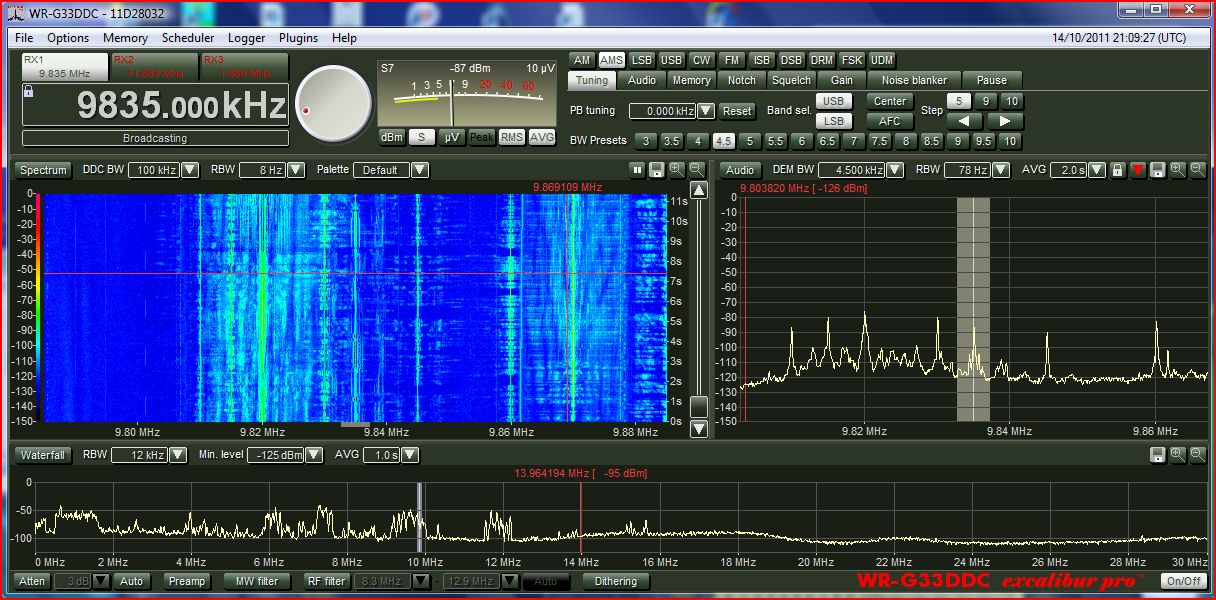Image resolution: width=1216 pixels, height=600 pixels.
Task: Save the wideband spectrum with the disk icon
Action: coord(1157,455)
